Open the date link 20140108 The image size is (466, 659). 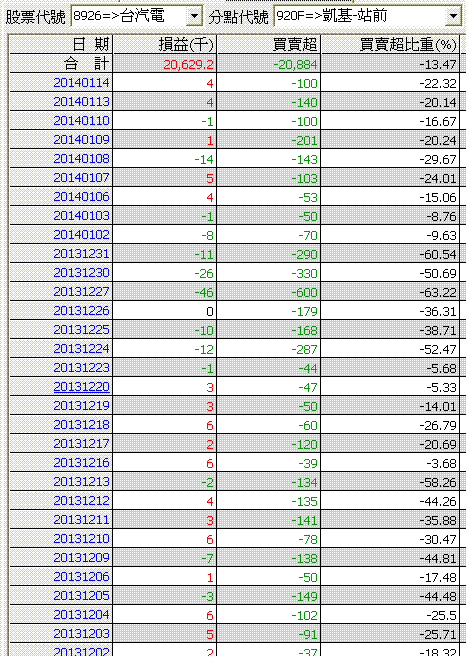click(82, 158)
